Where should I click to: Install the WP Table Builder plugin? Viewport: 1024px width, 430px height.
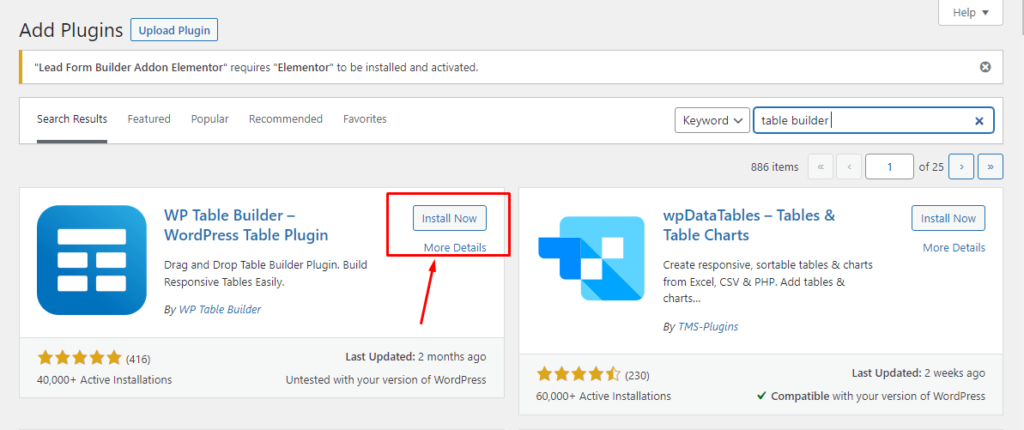(449, 218)
